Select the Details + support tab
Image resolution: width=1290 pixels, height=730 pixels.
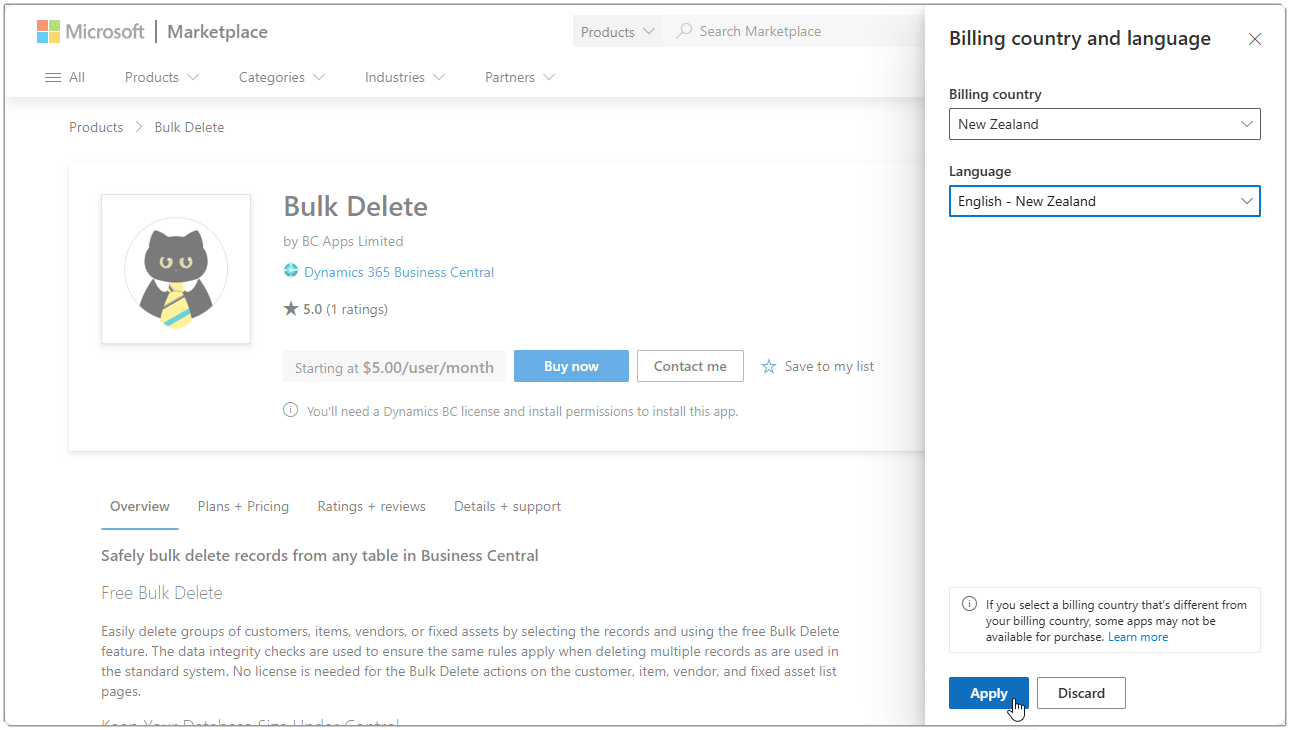tap(507, 506)
